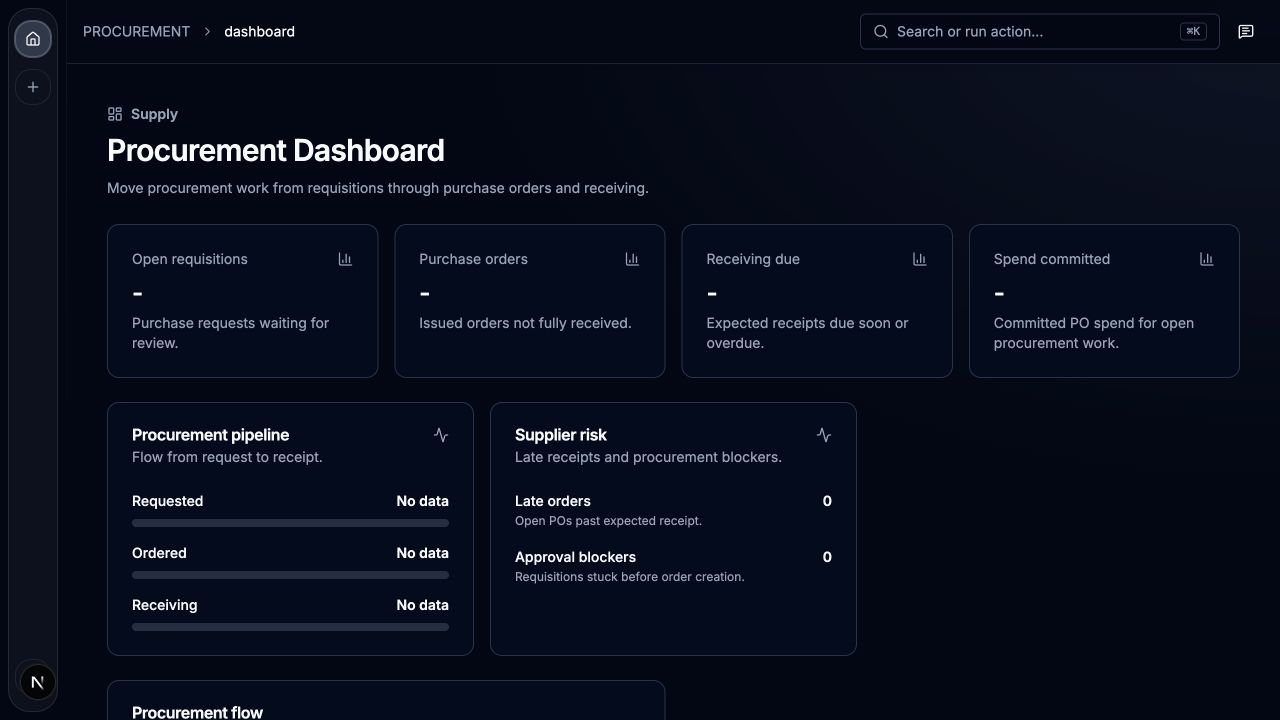Click the Late orders count 0
1280x720 pixels.
(x=827, y=501)
